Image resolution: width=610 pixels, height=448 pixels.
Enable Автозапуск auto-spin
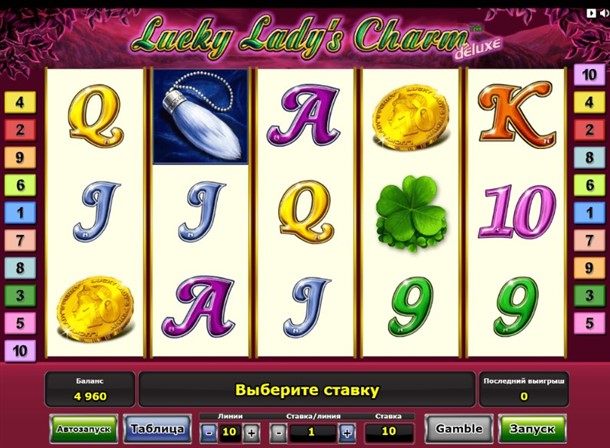(x=84, y=429)
